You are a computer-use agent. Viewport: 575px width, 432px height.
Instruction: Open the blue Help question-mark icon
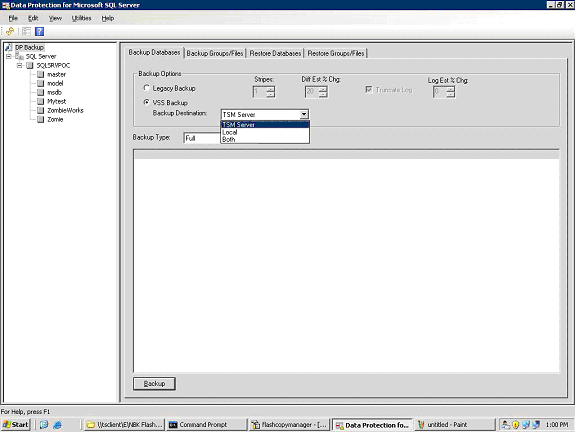pos(39,32)
